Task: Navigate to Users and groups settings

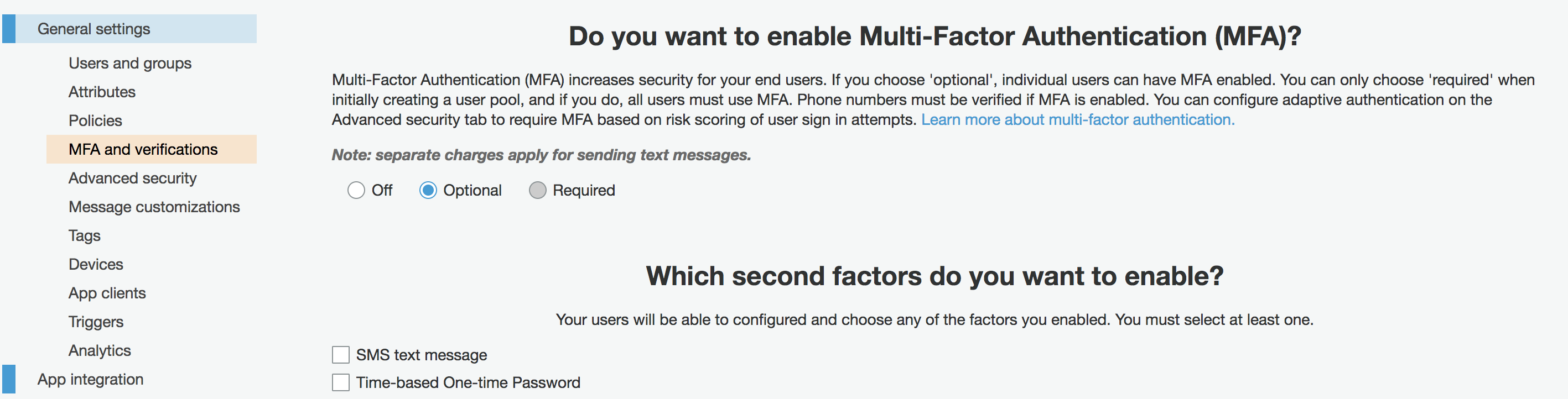Action: pyautogui.click(x=129, y=62)
